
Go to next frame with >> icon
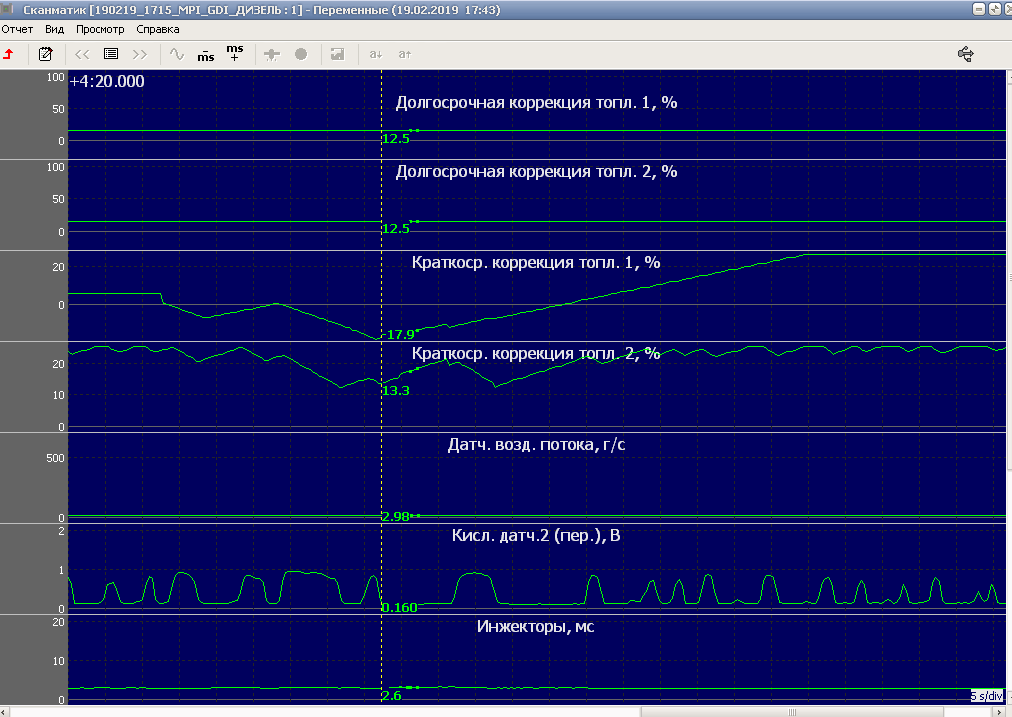pos(140,54)
